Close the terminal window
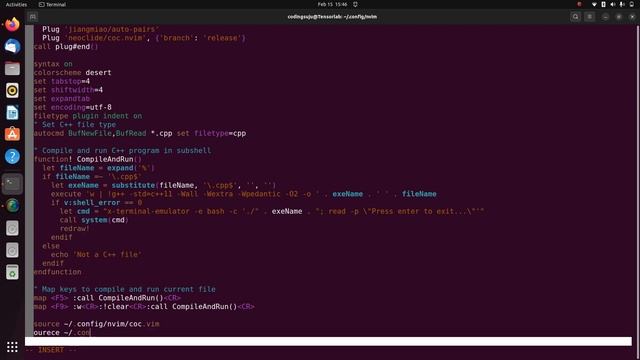The height and width of the screenshot is (360, 640). [632, 17]
